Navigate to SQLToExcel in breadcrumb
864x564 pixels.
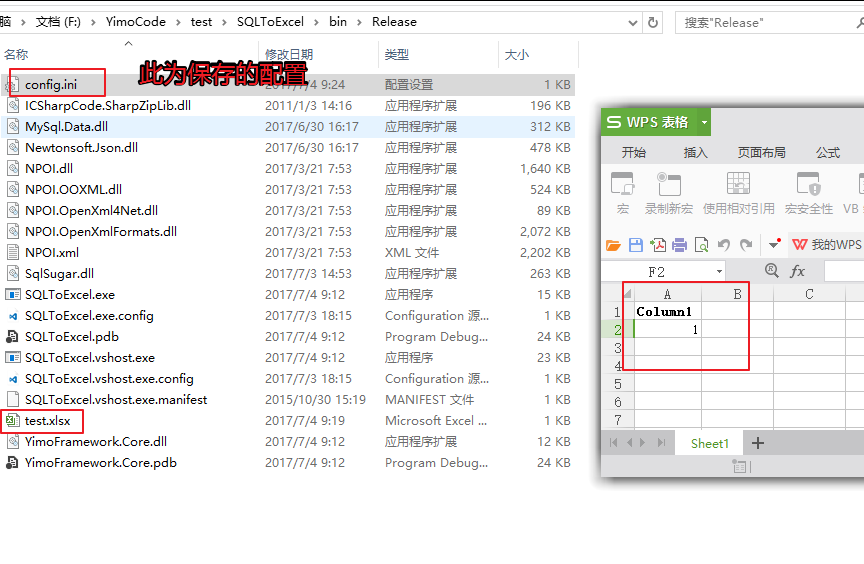coord(270,22)
